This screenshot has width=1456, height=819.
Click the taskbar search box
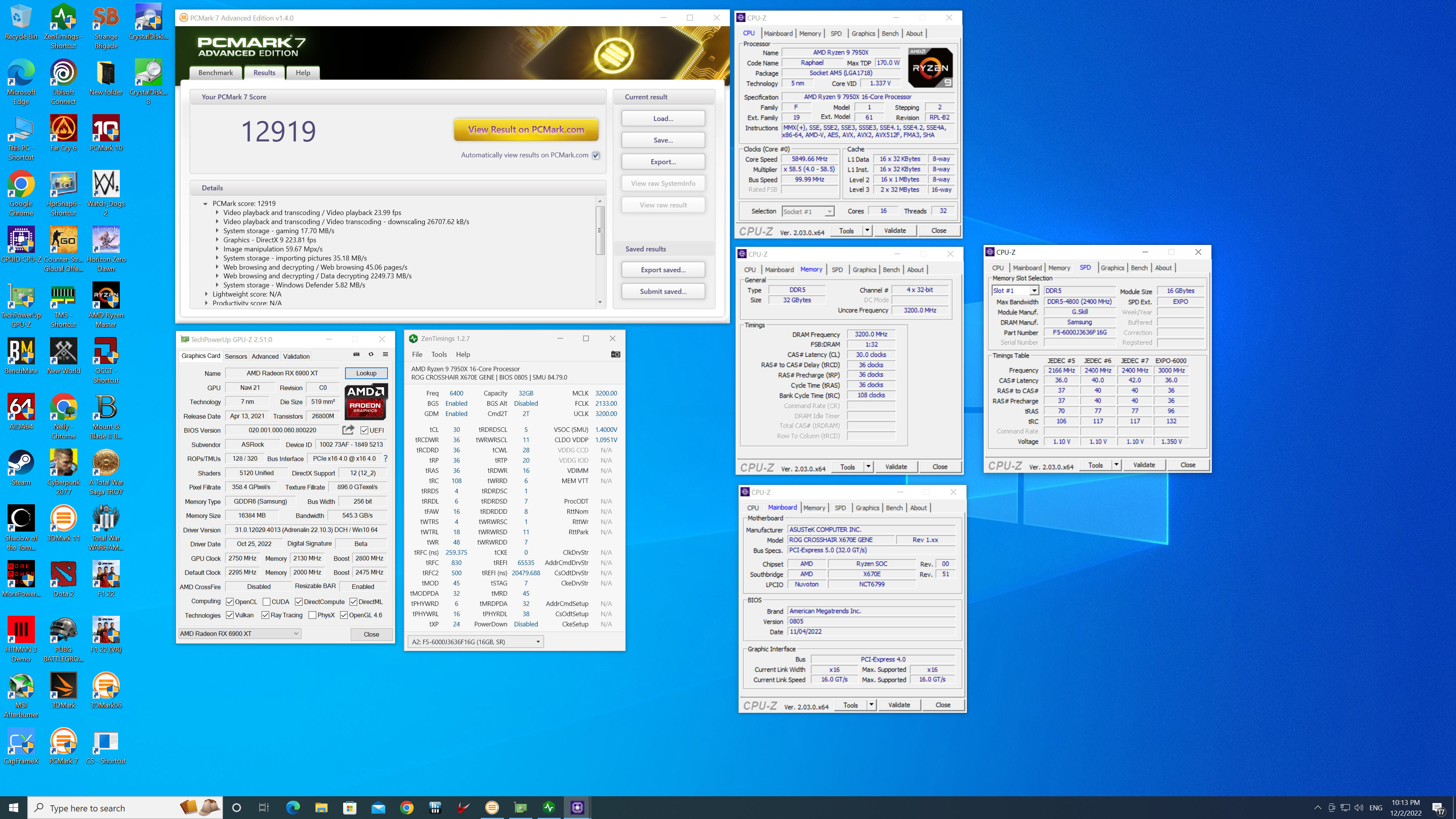click(x=124, y=808)
